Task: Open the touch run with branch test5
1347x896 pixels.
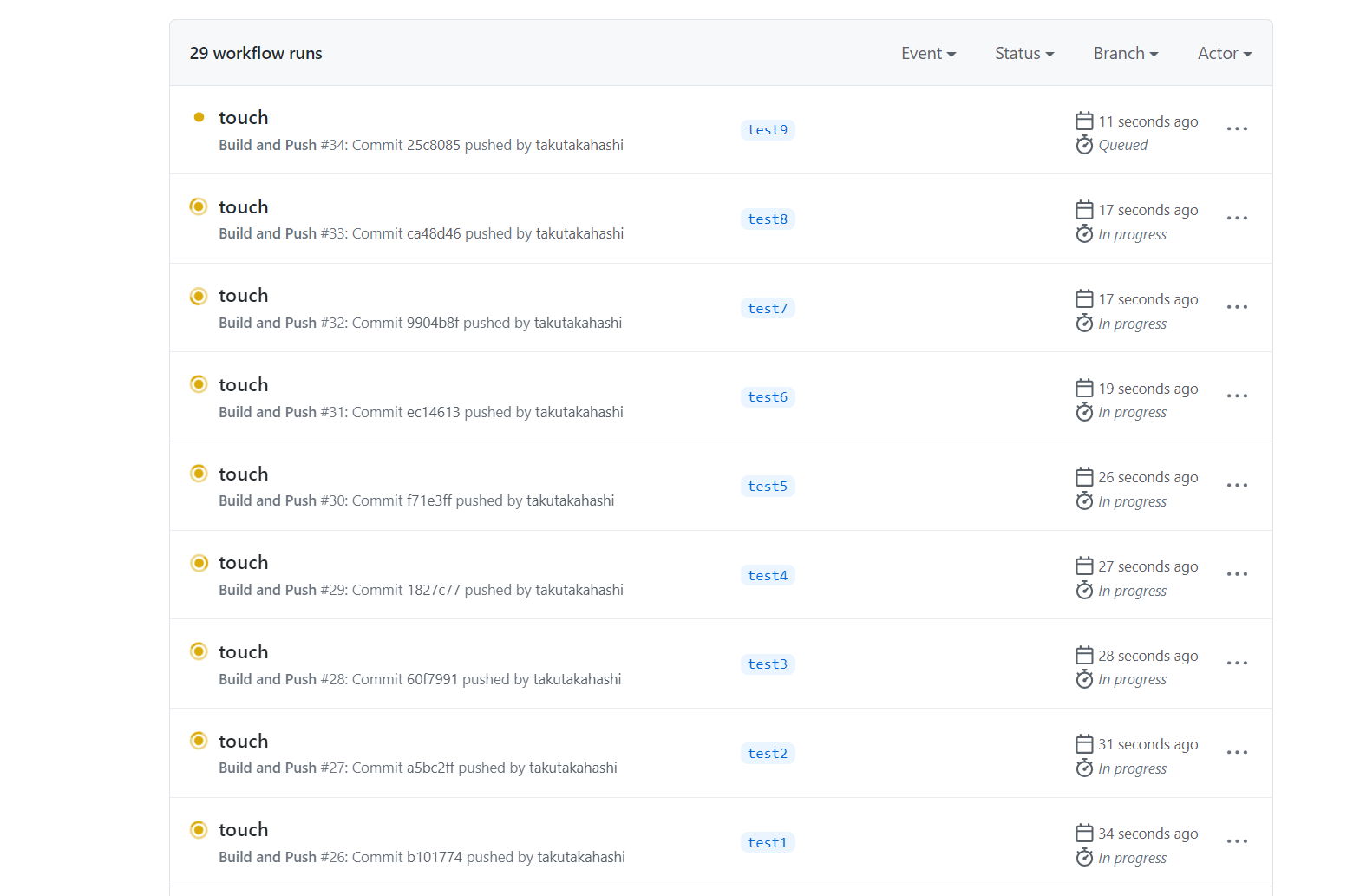Action: pyautogui.click(x=243, y=474)
